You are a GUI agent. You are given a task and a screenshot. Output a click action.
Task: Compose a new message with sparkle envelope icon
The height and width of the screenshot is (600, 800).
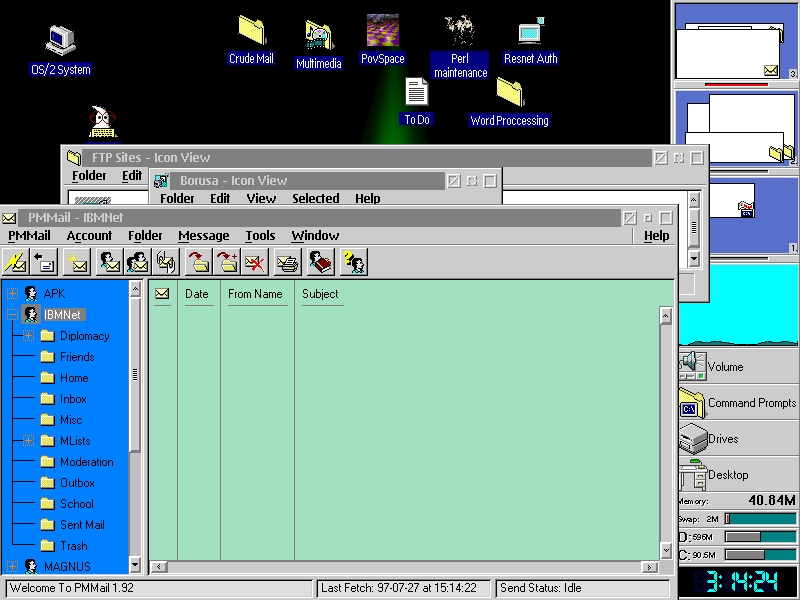point(77,262)
